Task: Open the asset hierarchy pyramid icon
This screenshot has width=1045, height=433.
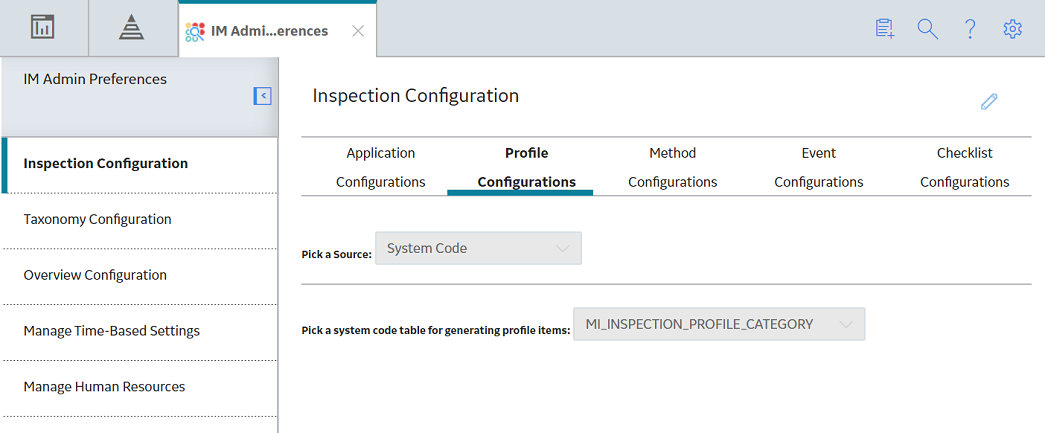Action: click(131, 28)
